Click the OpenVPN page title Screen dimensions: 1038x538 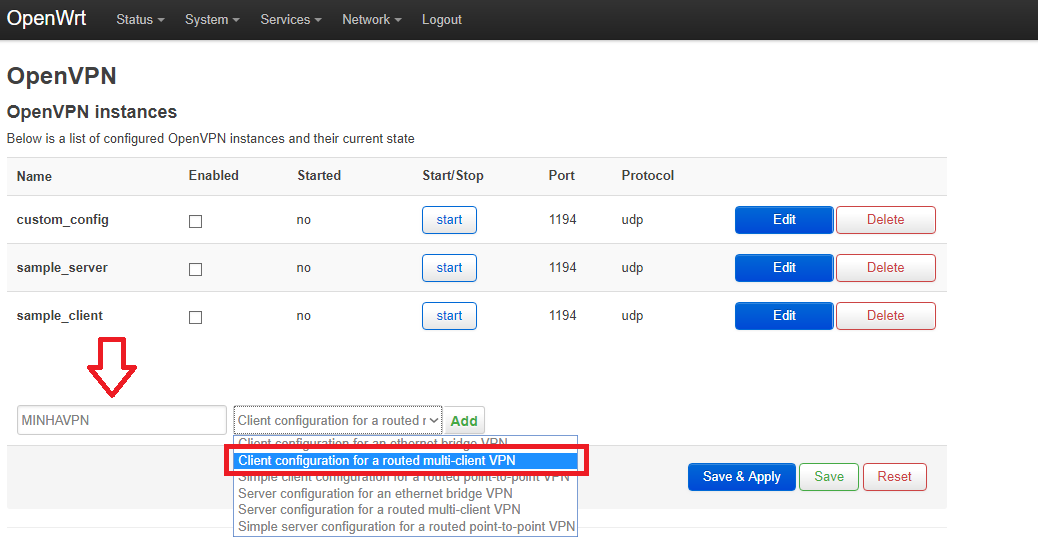(62, 76)
